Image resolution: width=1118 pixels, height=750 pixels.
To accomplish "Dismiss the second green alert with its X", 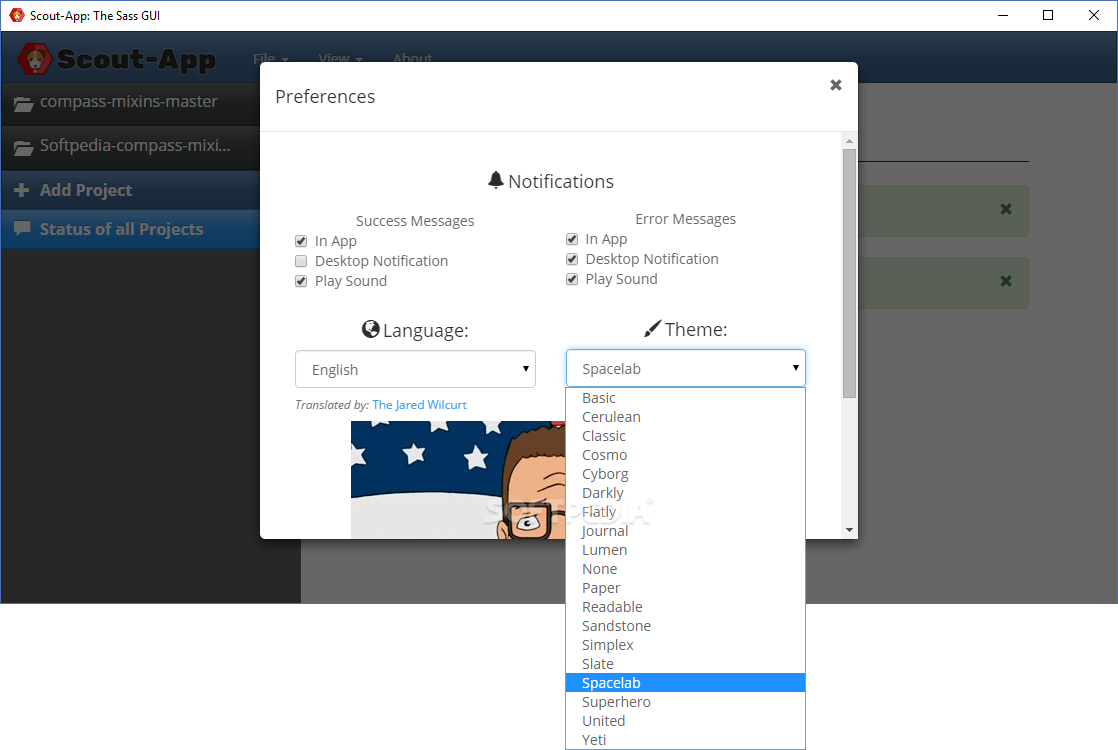I will [x=1005, y=281].
